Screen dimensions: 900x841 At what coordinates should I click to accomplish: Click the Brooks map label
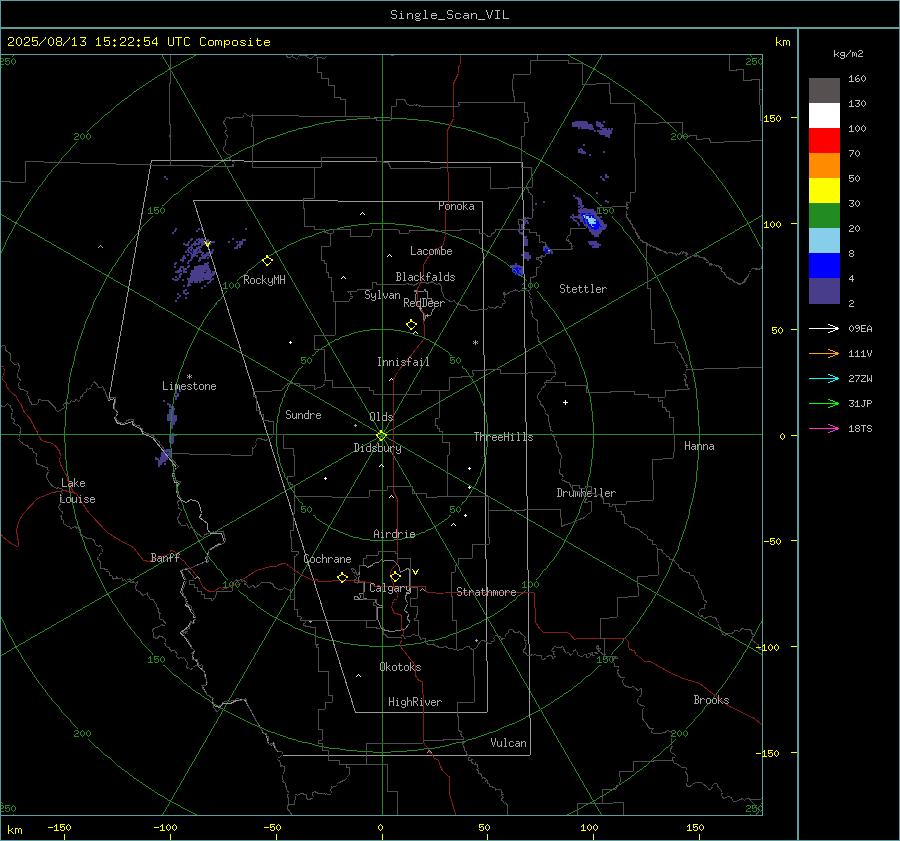pos(711,700)
